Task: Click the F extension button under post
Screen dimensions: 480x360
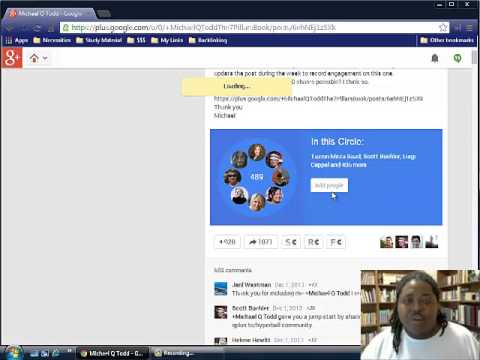Action: [336, 242]
